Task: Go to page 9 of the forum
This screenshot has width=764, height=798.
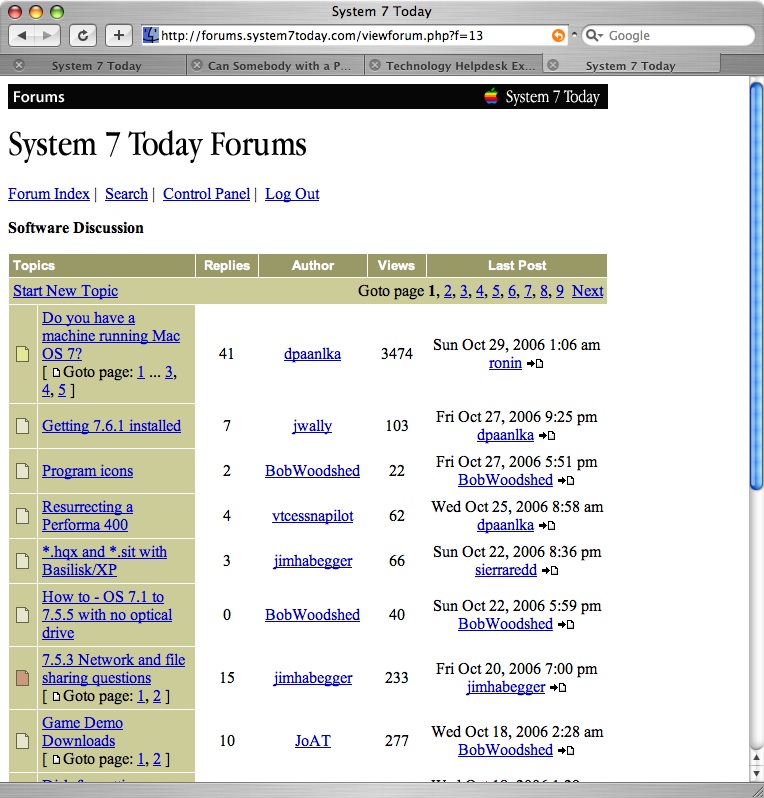Action: [560, 291]
